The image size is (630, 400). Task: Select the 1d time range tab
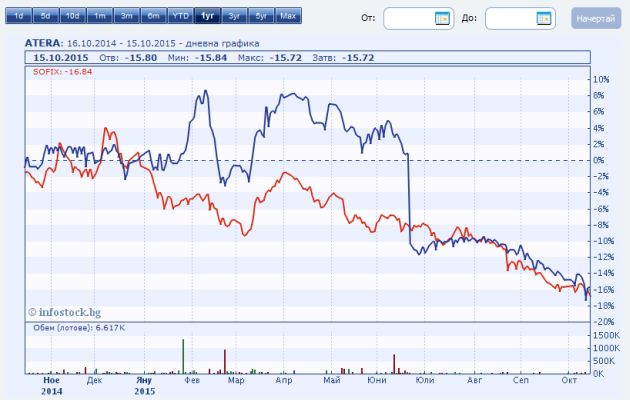coord(18,16)
